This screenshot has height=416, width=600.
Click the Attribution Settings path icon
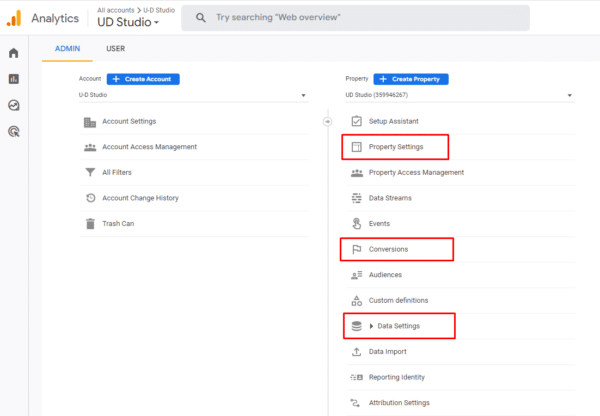pos(355,403)
